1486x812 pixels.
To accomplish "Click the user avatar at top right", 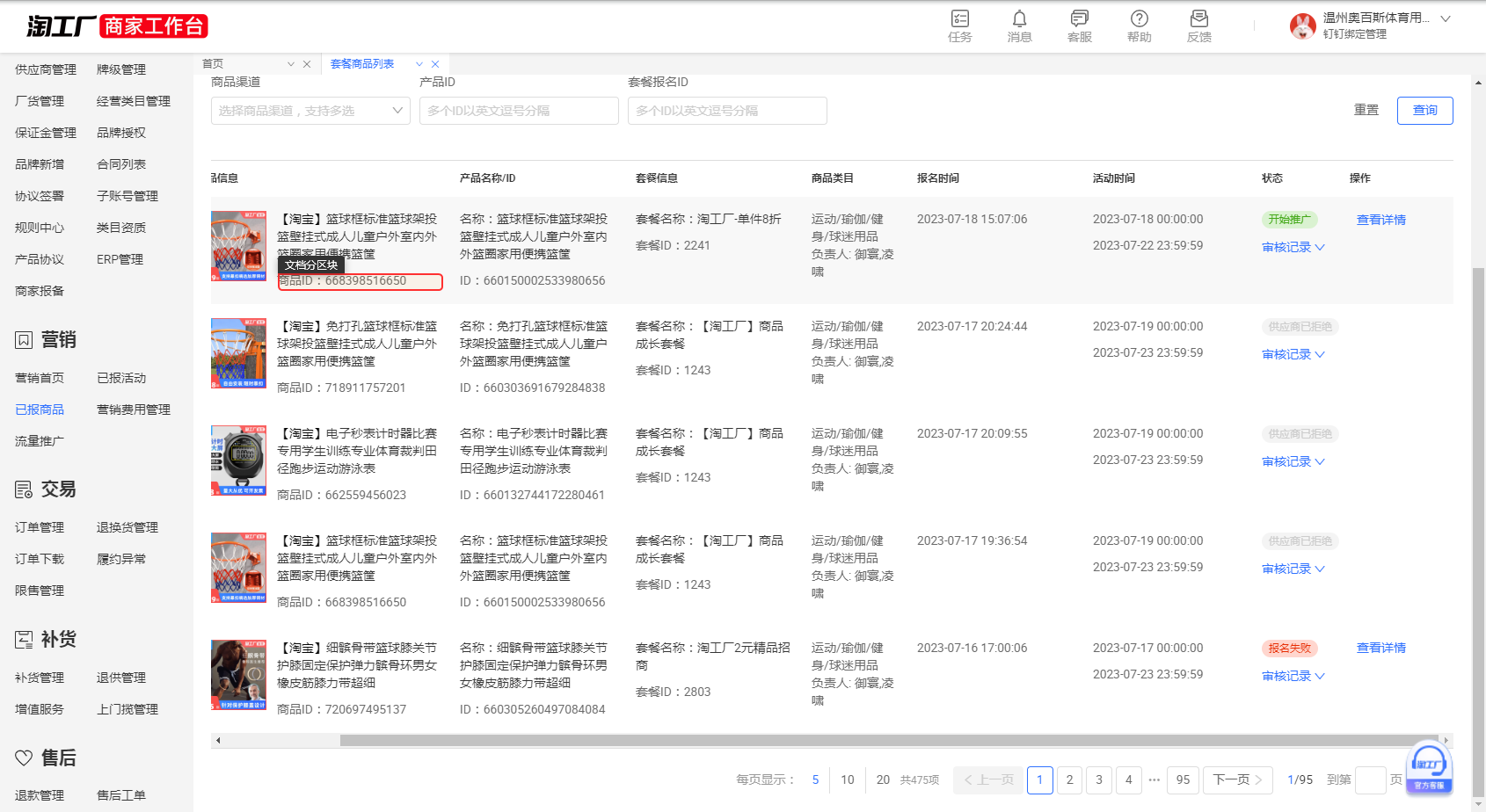I will (x=1302, y=26).
